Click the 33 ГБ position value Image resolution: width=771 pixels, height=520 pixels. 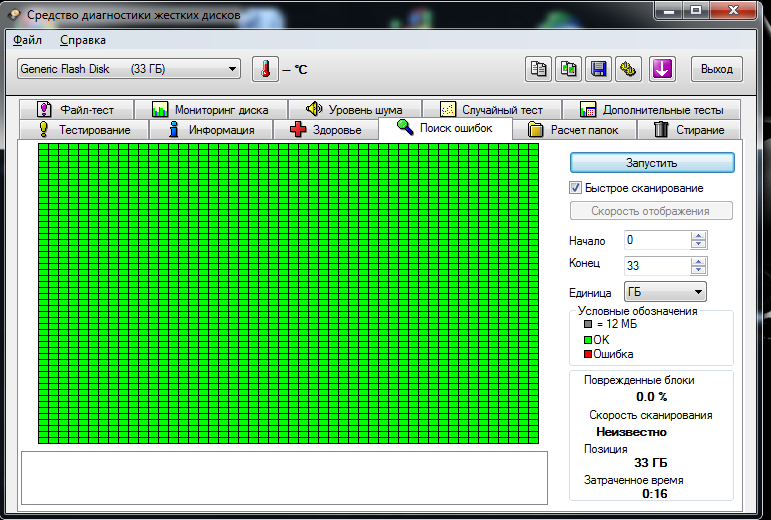point(651,462)
